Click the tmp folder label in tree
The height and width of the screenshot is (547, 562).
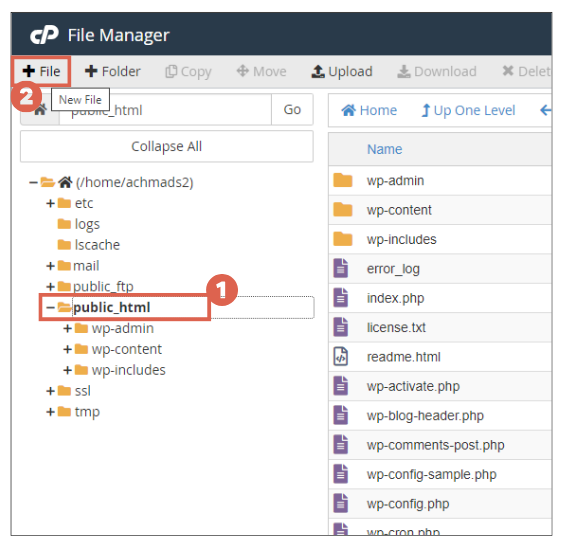87,412
